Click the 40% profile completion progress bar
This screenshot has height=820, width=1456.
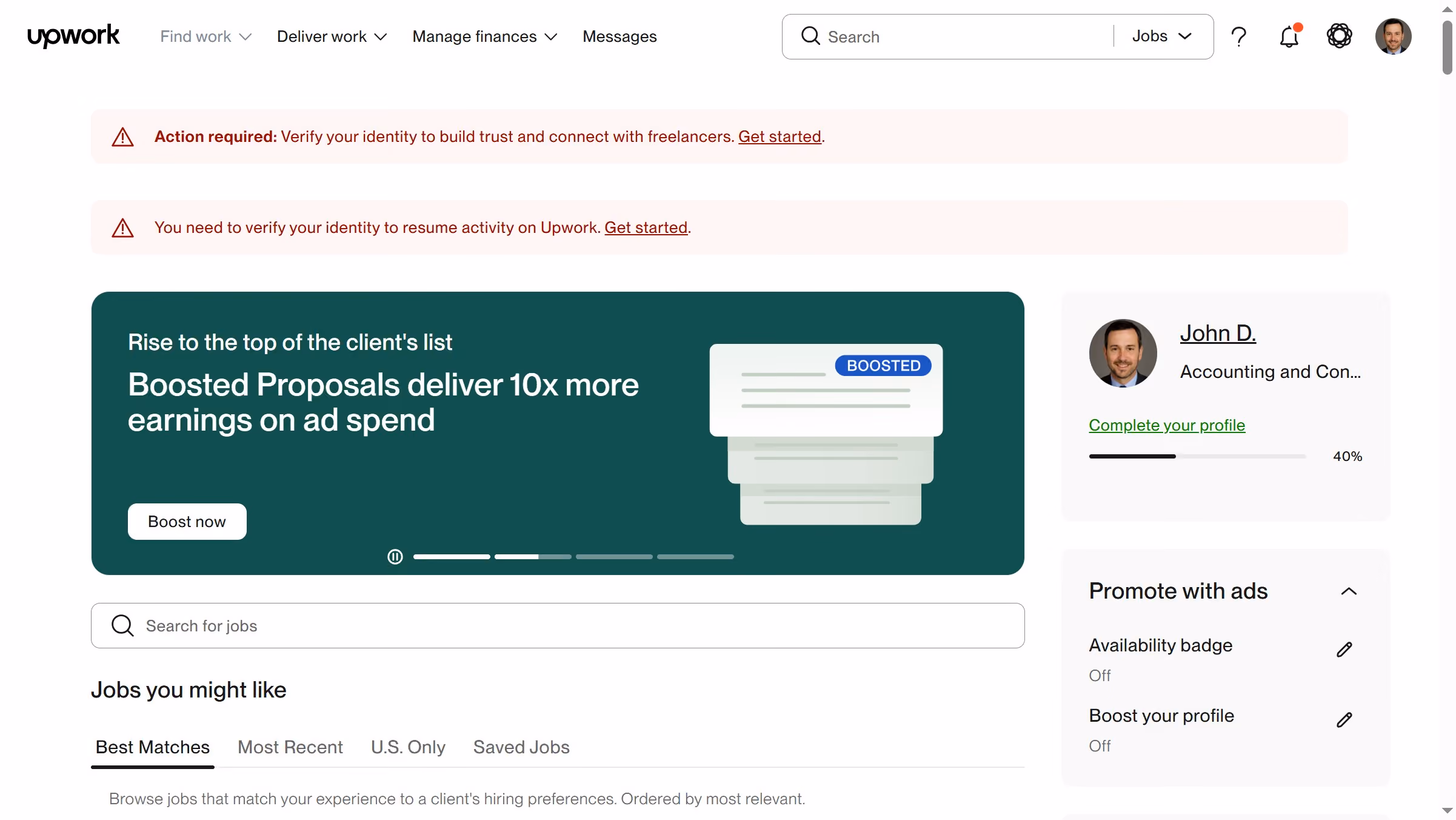tap(1197, 456)
